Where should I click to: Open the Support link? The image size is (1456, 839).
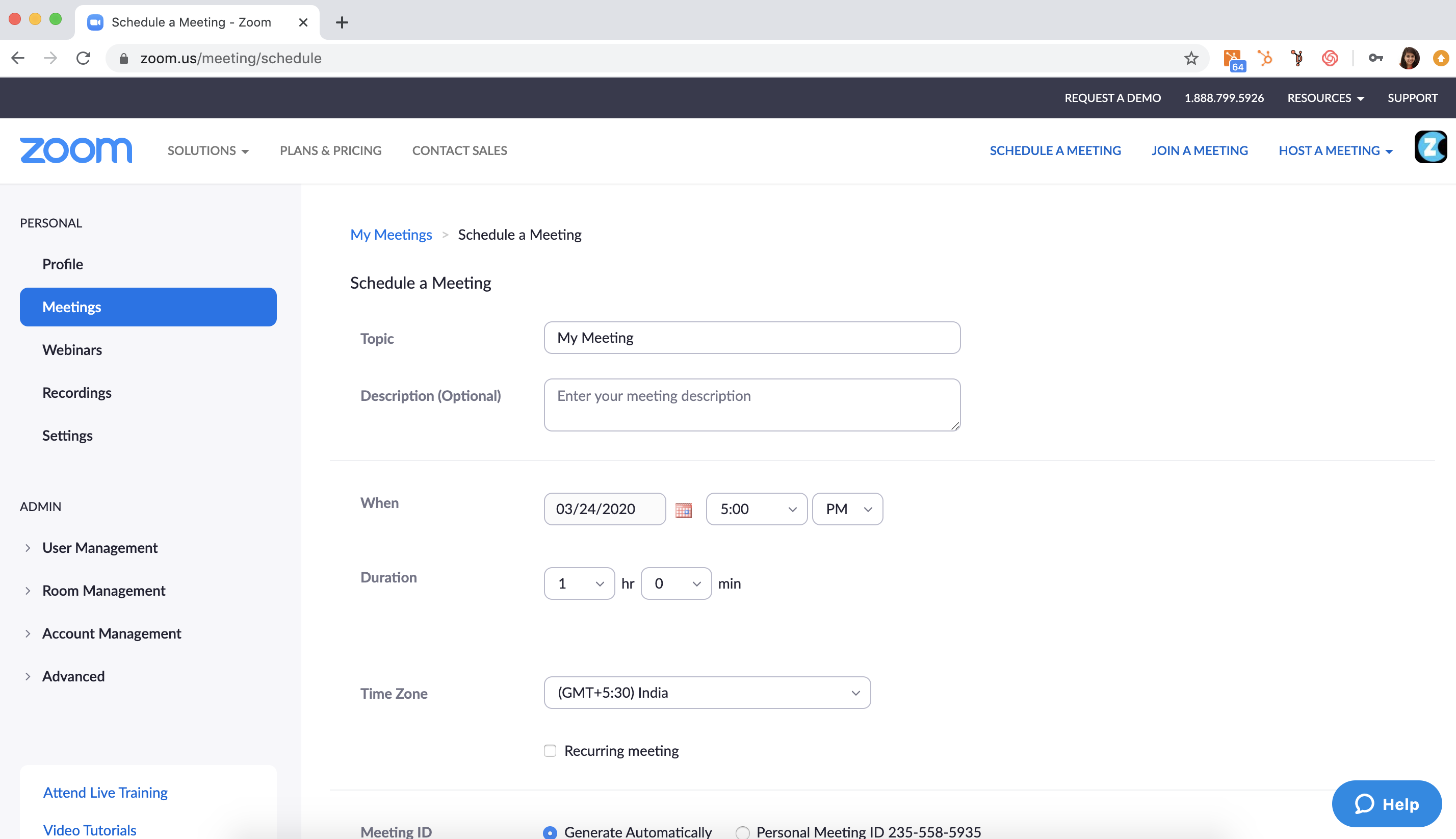point(1412,98)
